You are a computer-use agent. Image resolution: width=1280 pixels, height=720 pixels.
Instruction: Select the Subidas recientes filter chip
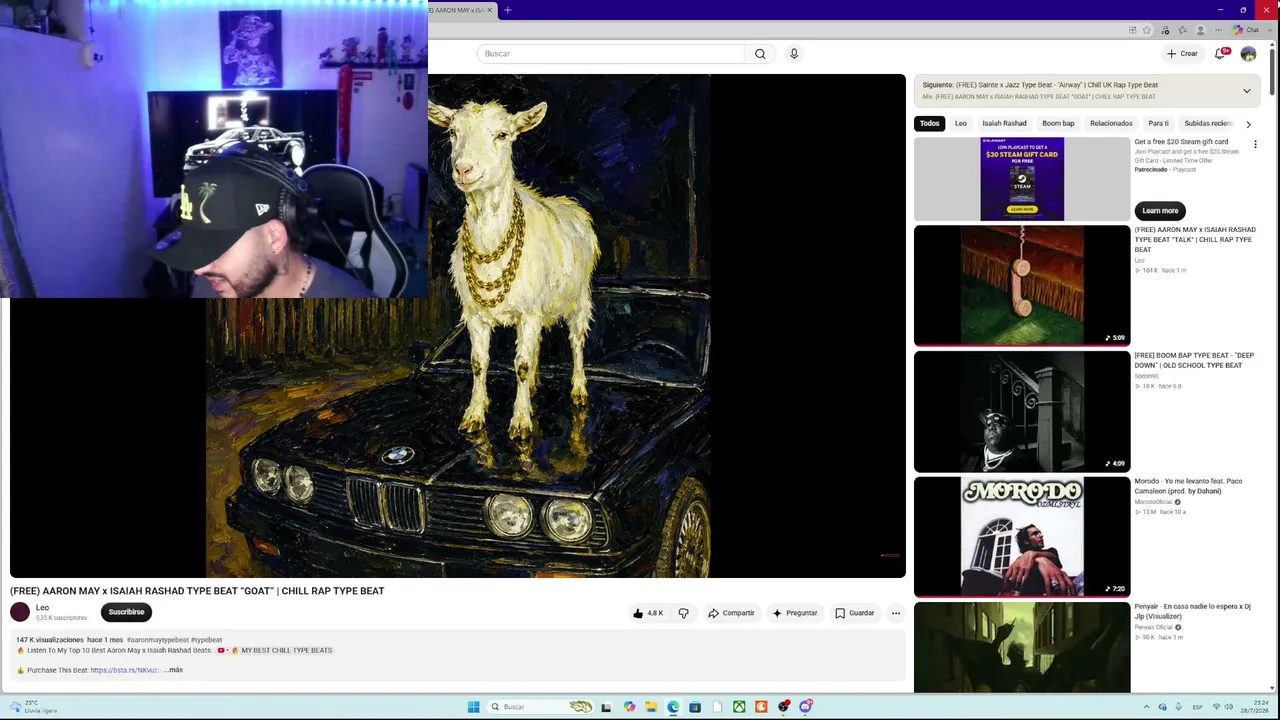[1208, 124]
